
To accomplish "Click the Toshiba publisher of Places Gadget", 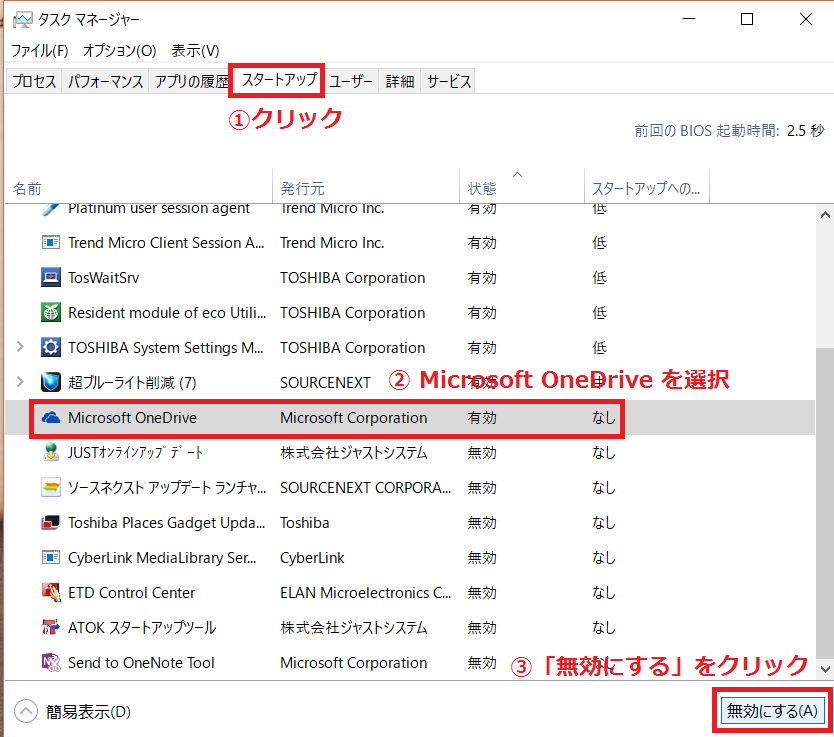I will [x=305, y=523].
